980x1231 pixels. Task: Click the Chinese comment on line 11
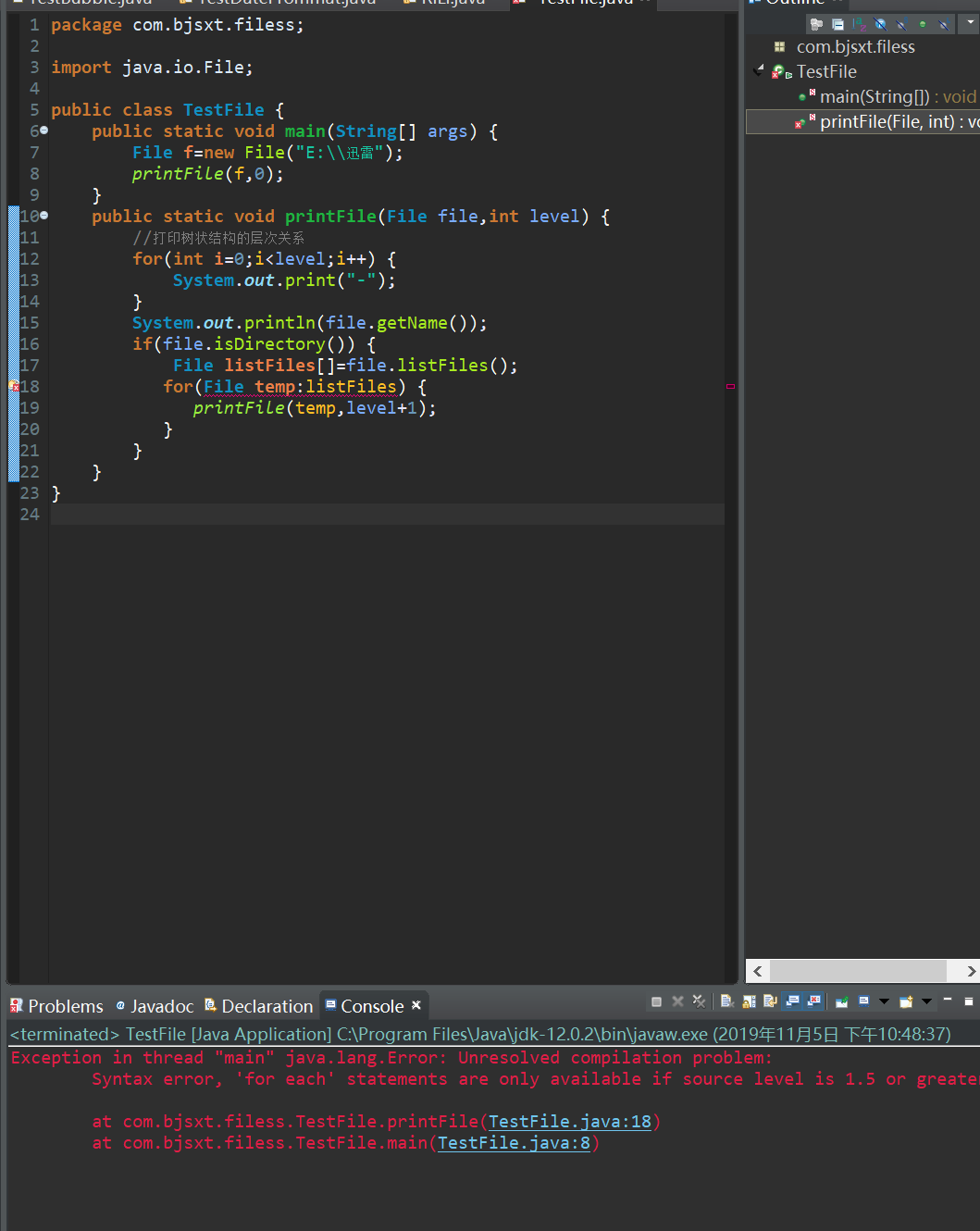point(218,238)
